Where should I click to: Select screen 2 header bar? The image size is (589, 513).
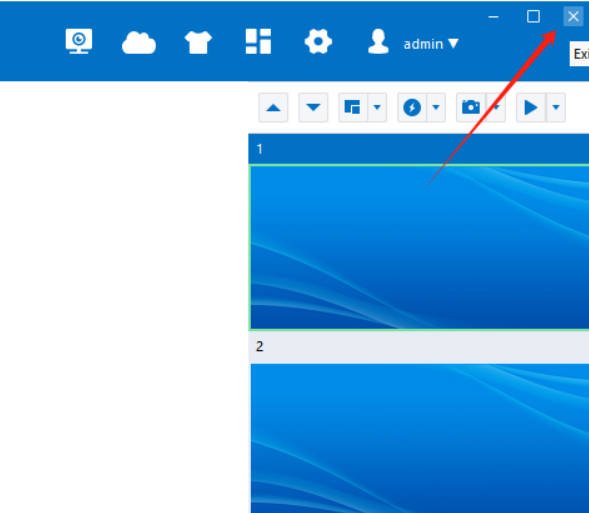[418, 346]
